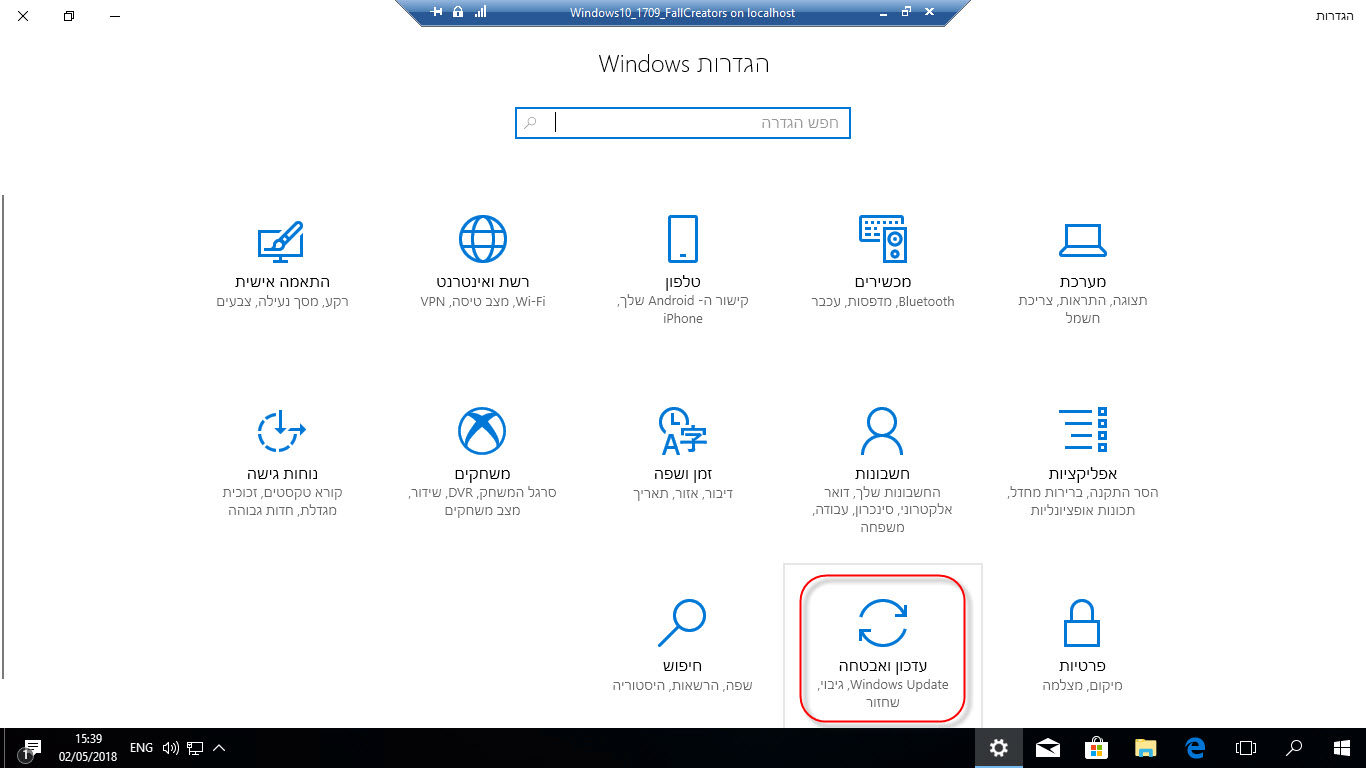Open the Phone (טלפון) settings icon
This screenshot has width=1366, height=768.
(682, 239)
